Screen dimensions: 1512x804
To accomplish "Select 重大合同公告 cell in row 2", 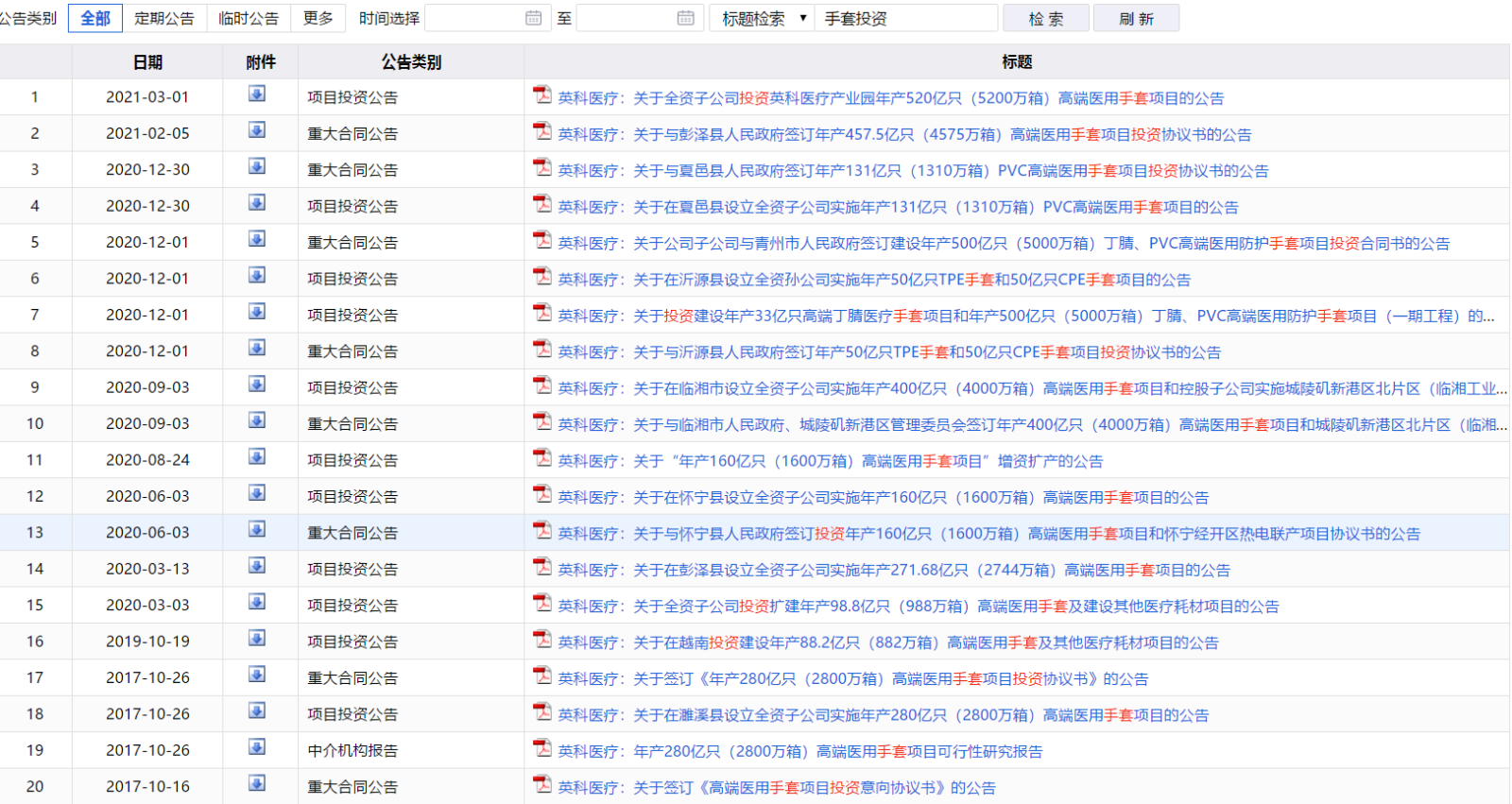I will coord(411,134).
